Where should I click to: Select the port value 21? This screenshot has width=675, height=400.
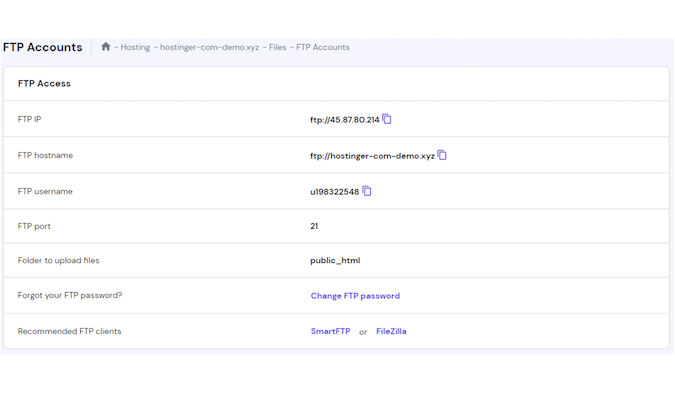tap(314, 226)
